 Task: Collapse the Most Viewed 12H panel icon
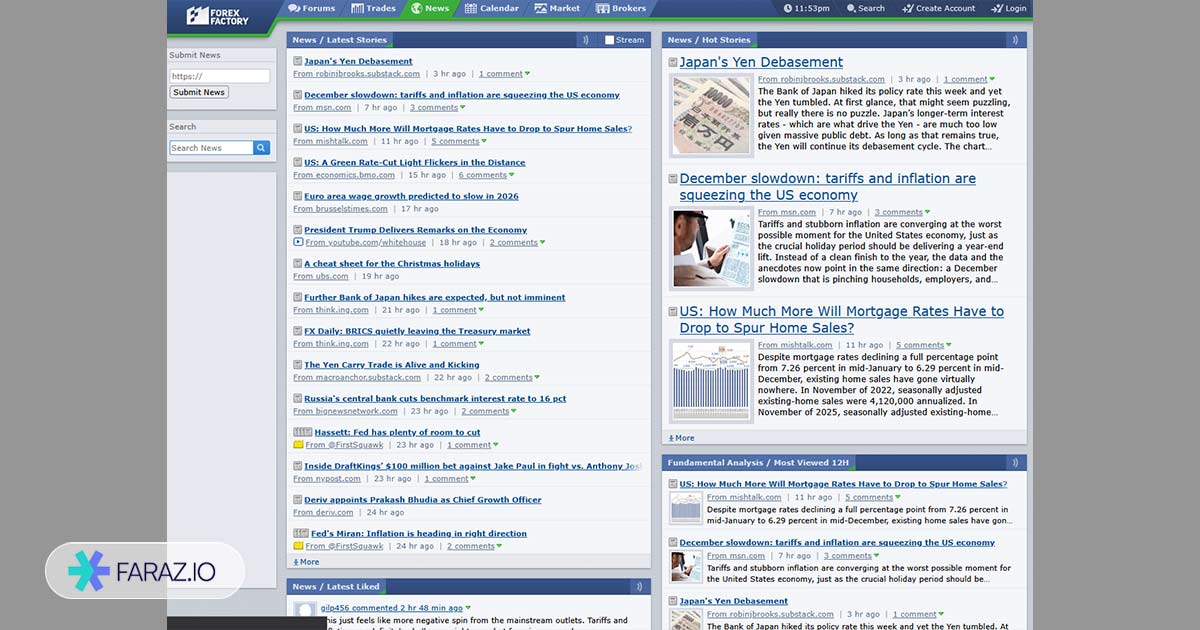pyautogui.click(x=1015, y=462)
